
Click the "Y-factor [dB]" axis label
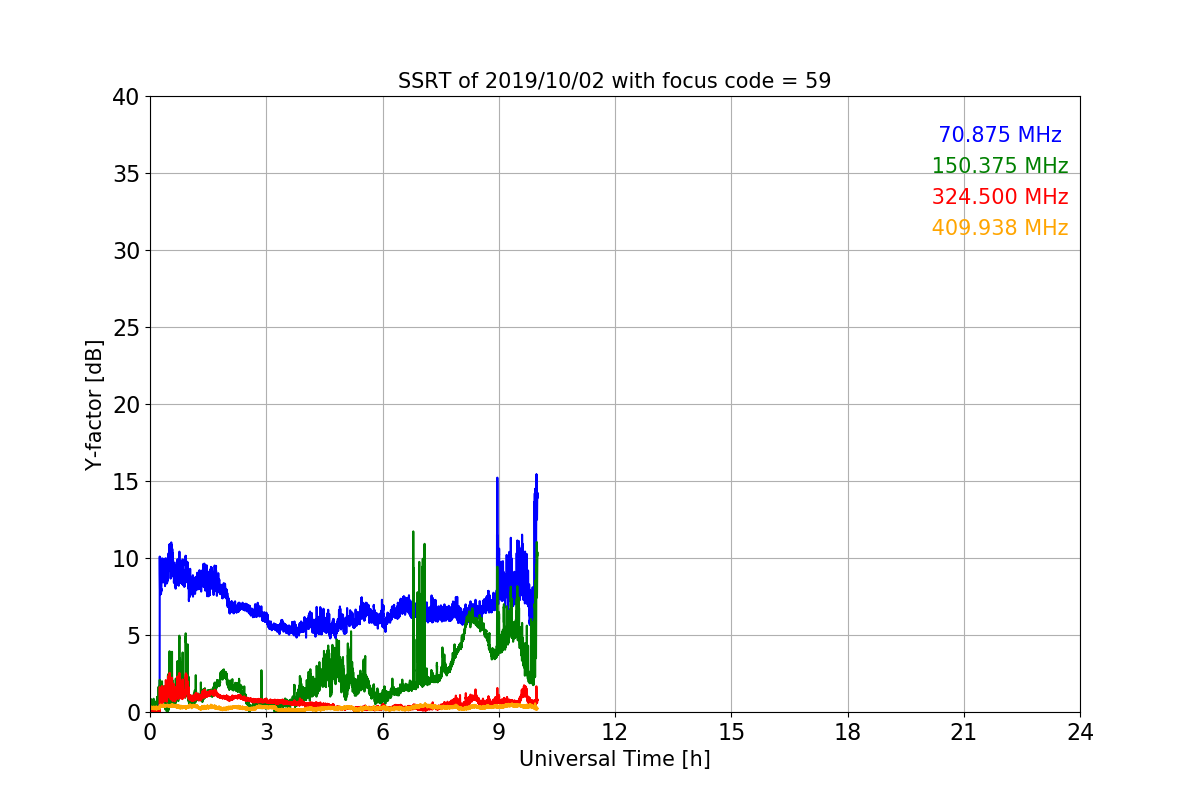[94, 404]
